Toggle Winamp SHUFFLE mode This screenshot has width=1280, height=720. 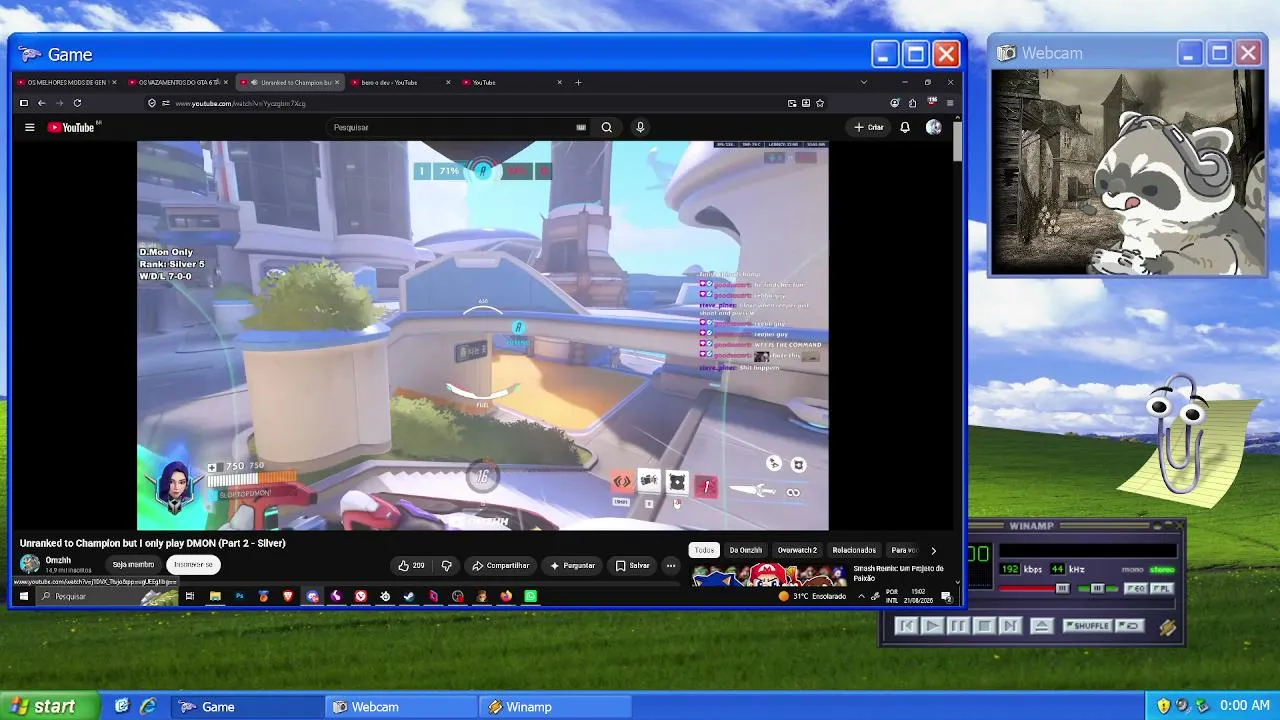click(1087, 626)
